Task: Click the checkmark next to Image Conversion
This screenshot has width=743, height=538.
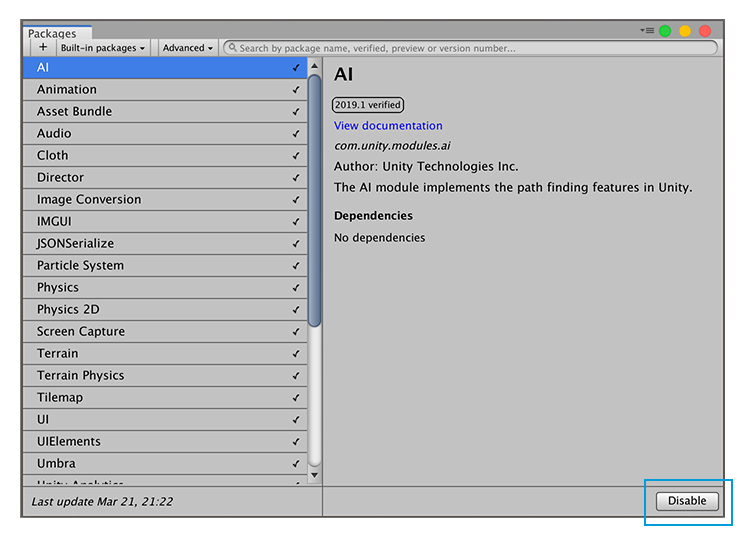Action: [x=296, y=200]
